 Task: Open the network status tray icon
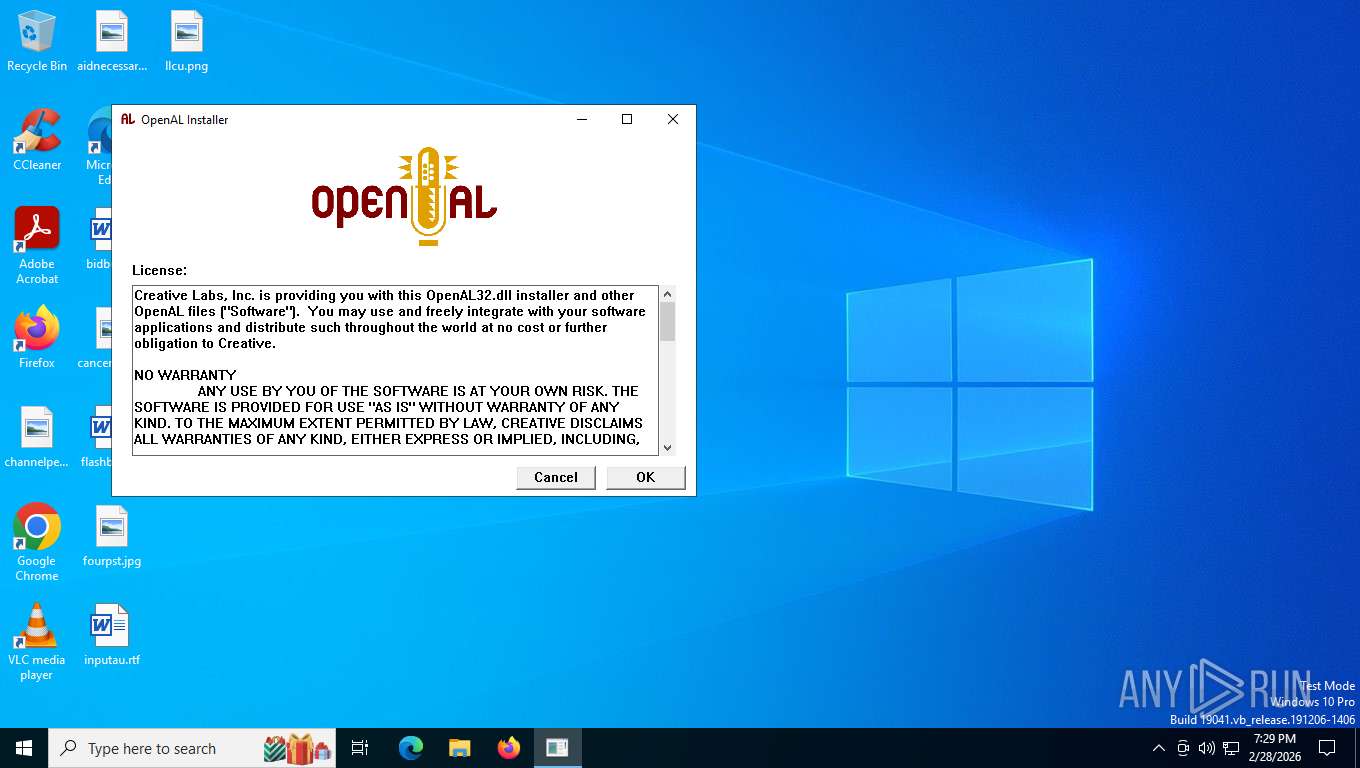coord(1231,748)
